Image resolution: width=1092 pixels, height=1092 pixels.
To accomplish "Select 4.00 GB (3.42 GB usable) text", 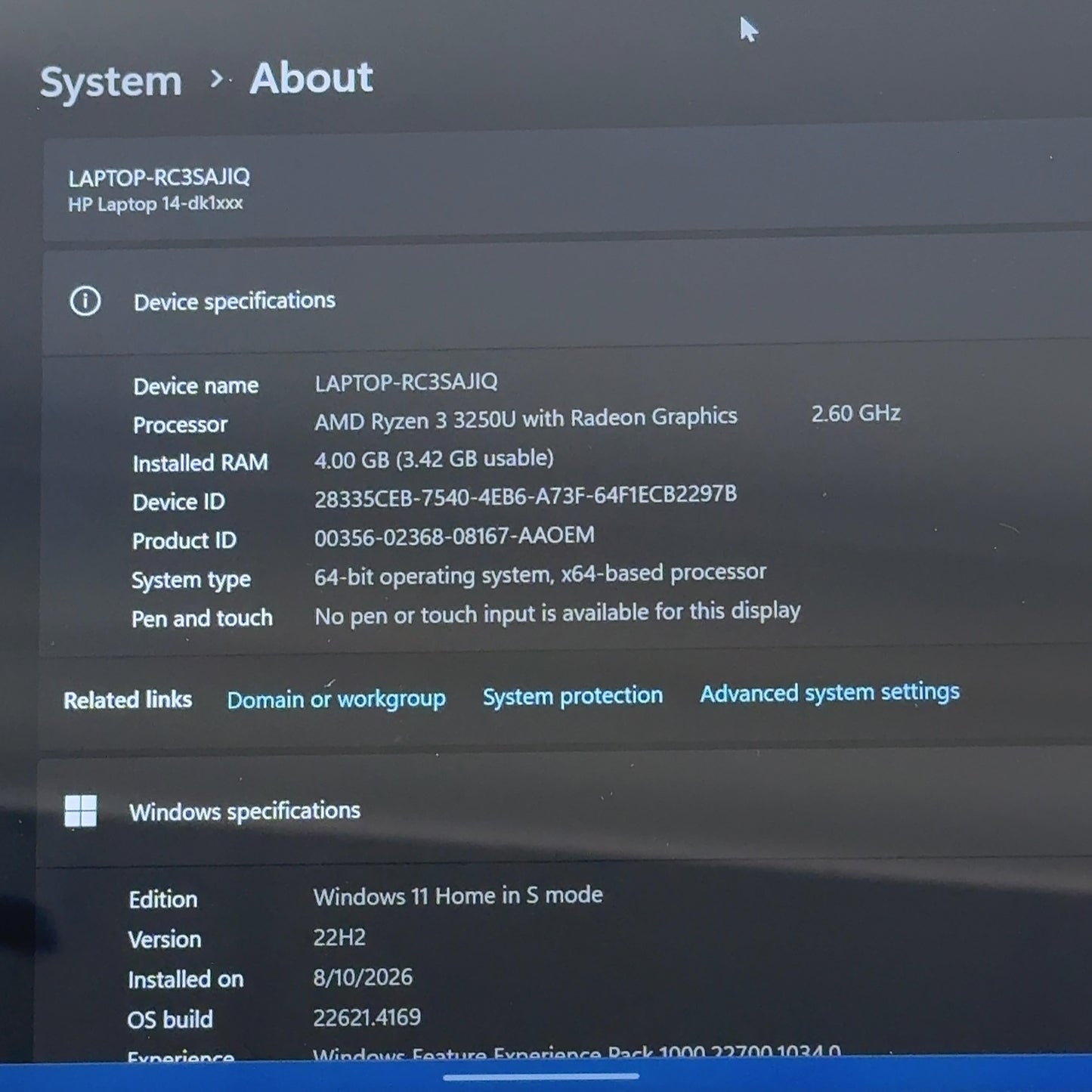I will click(434, 459).
